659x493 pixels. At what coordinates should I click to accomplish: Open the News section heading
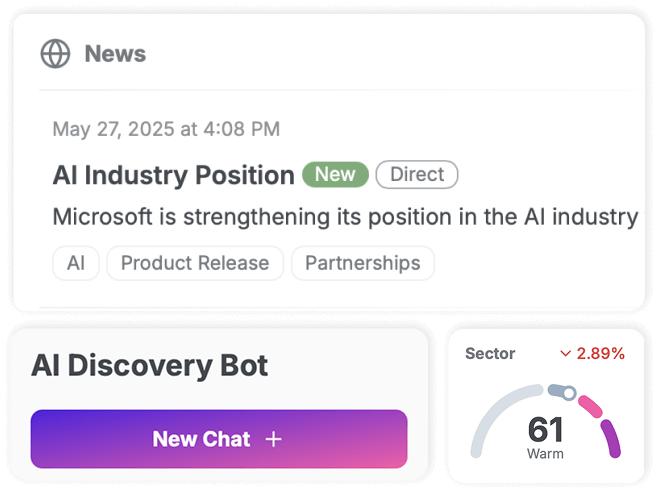(115, 54)
